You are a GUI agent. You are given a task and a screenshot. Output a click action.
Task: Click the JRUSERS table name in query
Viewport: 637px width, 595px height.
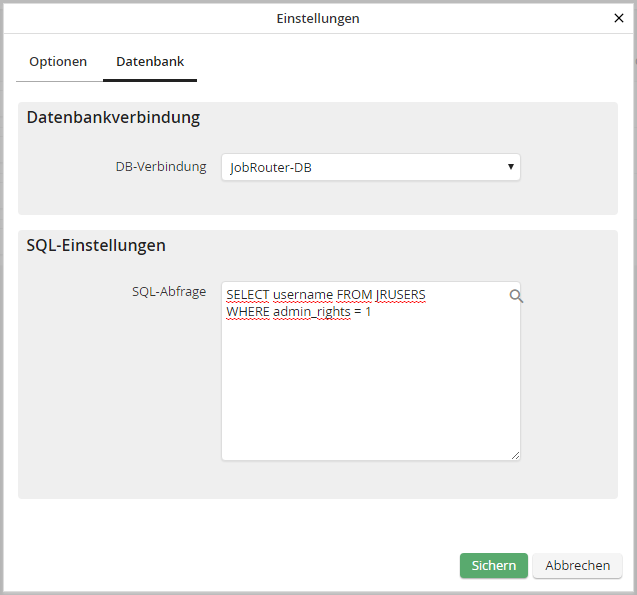[400, 295]
